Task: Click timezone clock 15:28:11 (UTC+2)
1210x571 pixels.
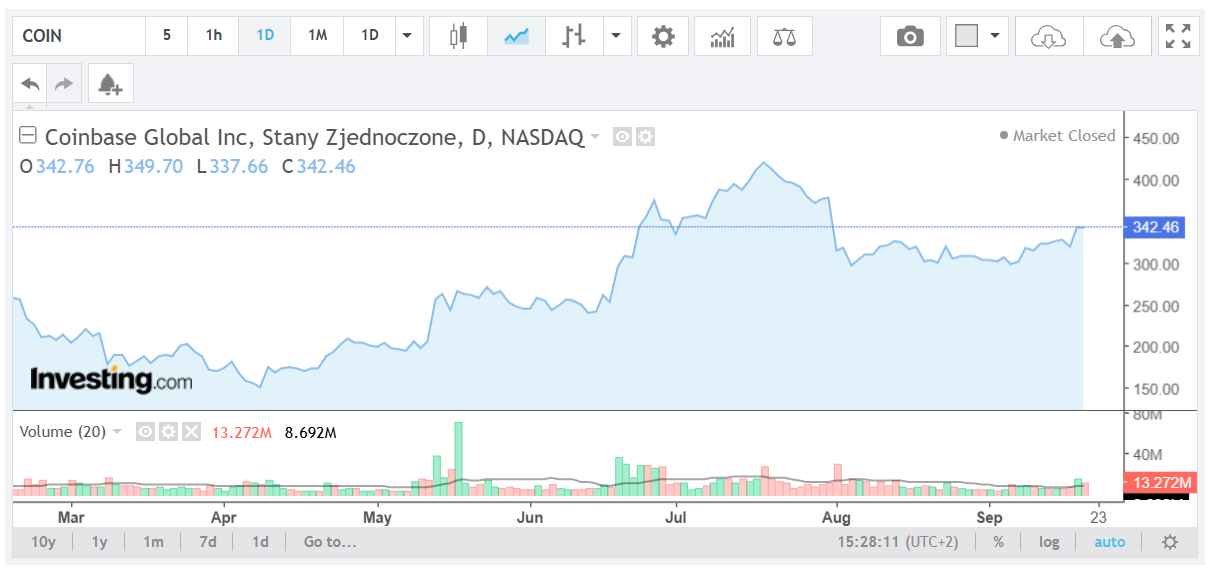Action: tap(898, 542)
